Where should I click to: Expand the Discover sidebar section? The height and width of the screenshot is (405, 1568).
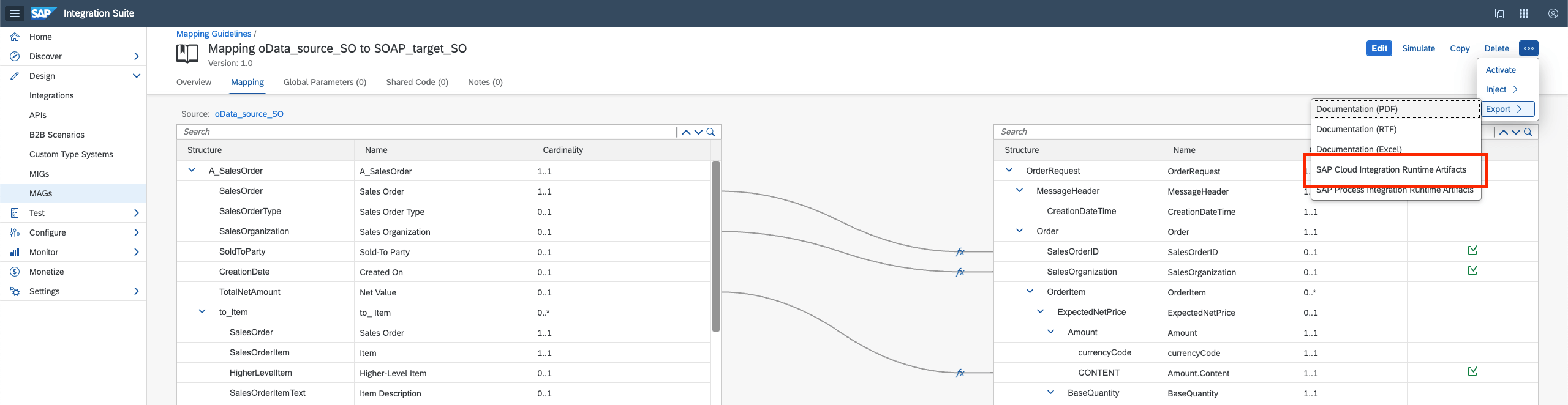[136, 56]
